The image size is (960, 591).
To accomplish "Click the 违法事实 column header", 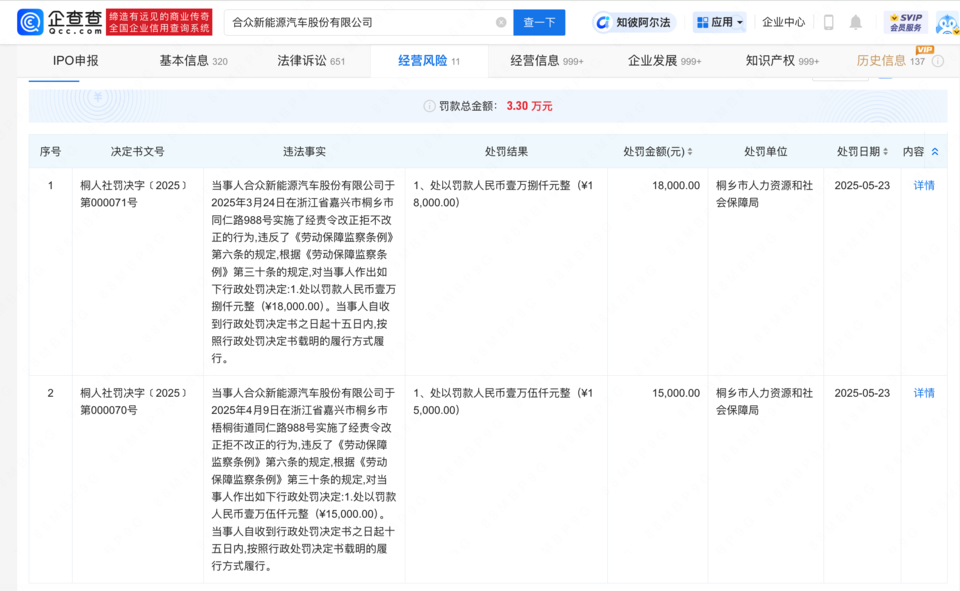I will (304, 151).
